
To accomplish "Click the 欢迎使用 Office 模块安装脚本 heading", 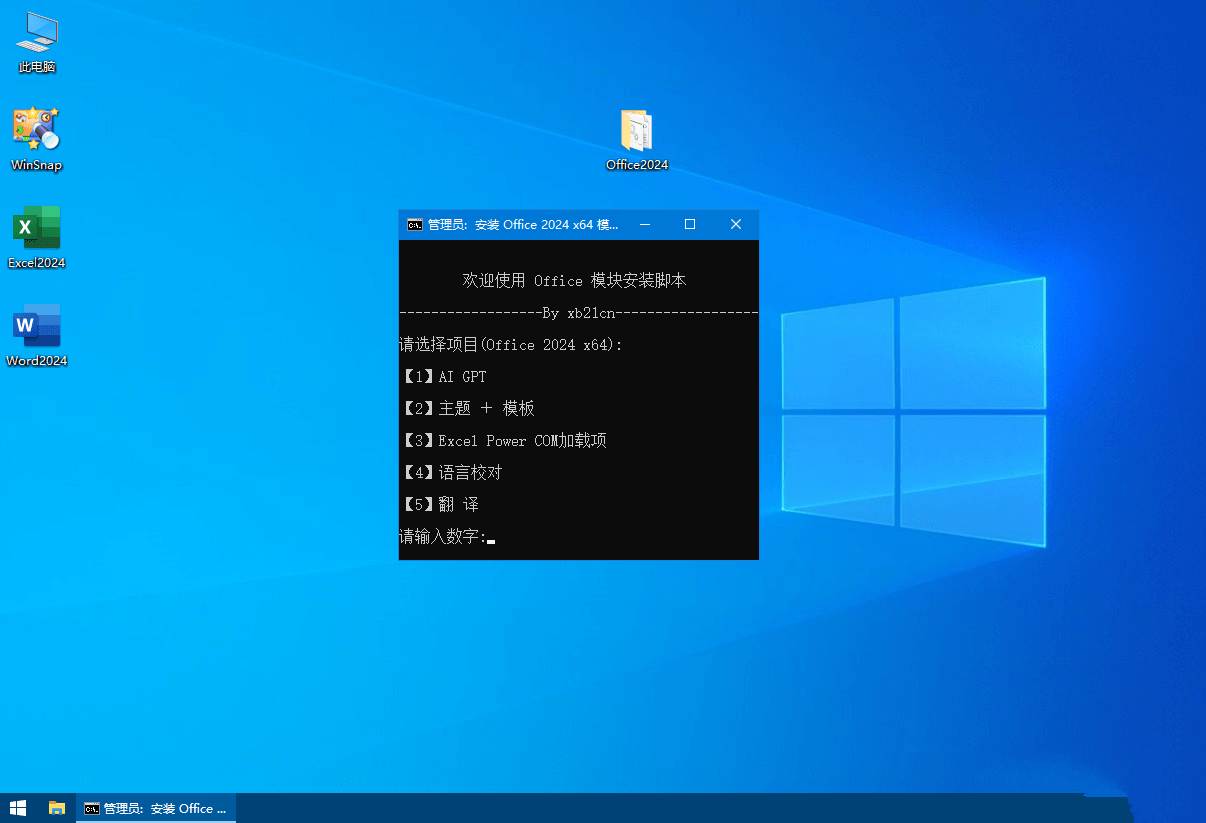I will [x=574, y=281].
